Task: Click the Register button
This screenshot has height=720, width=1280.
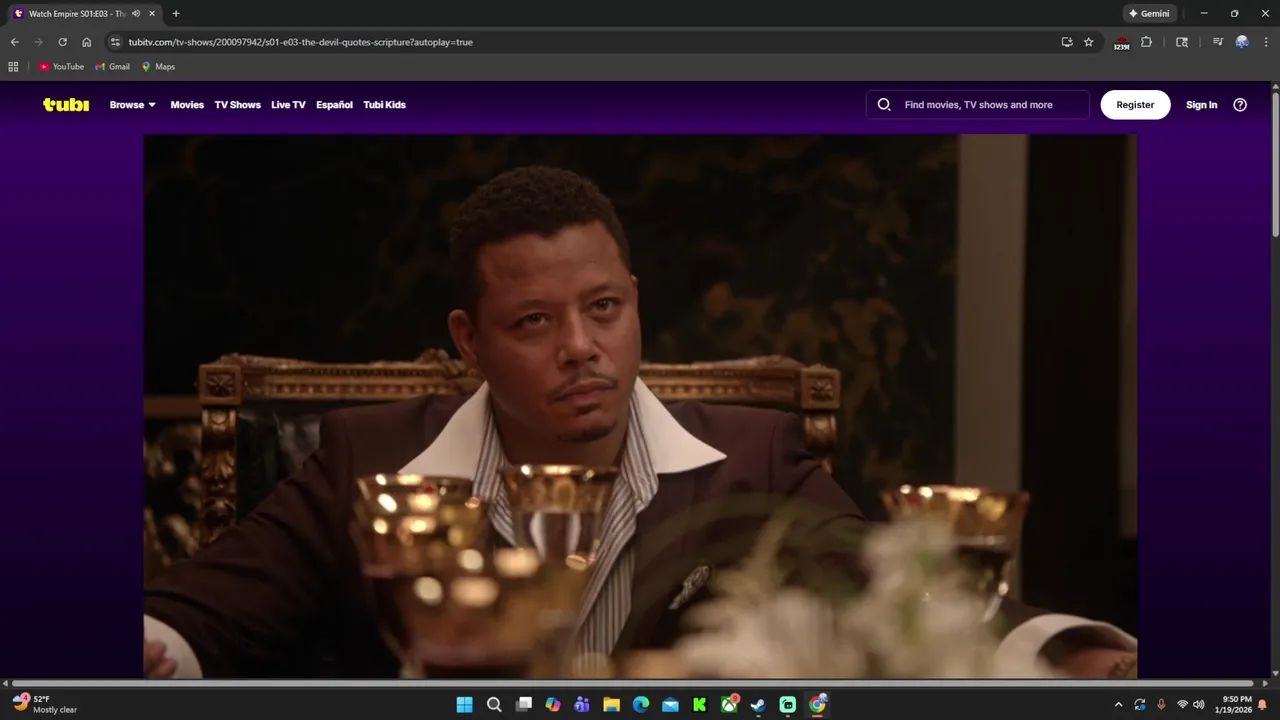Action: [x=1135, y=104]
